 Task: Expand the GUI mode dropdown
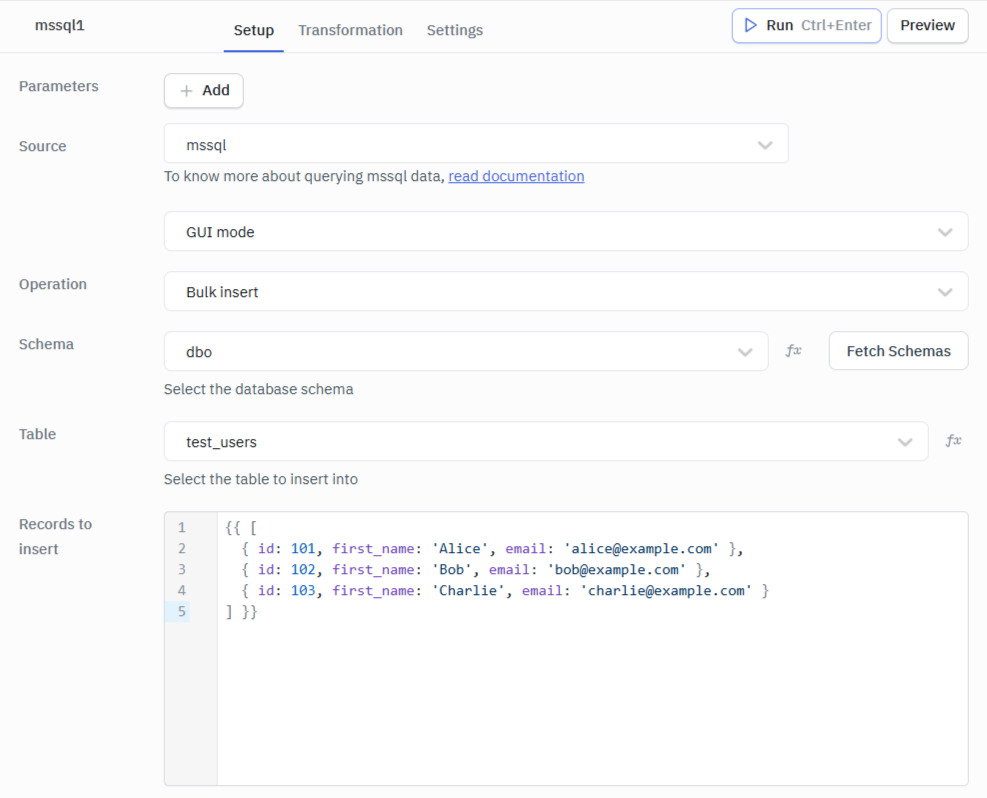pyautogui.click(x=566, y=232)
